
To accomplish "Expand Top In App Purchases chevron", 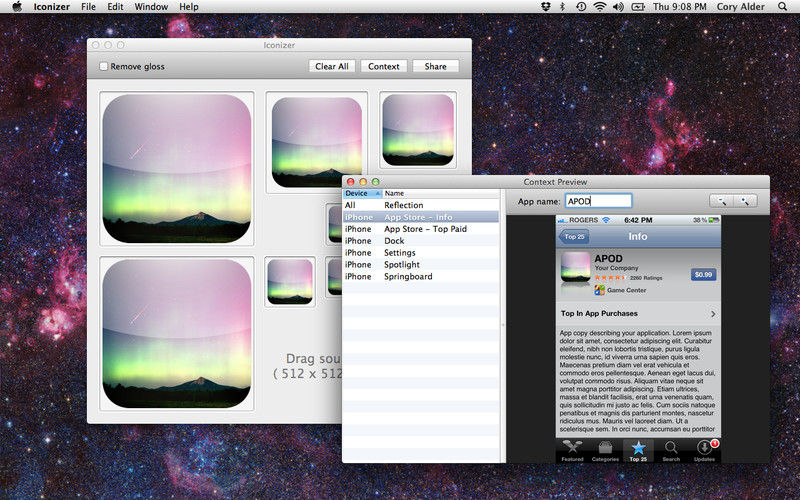I will [x=713, y=314].
